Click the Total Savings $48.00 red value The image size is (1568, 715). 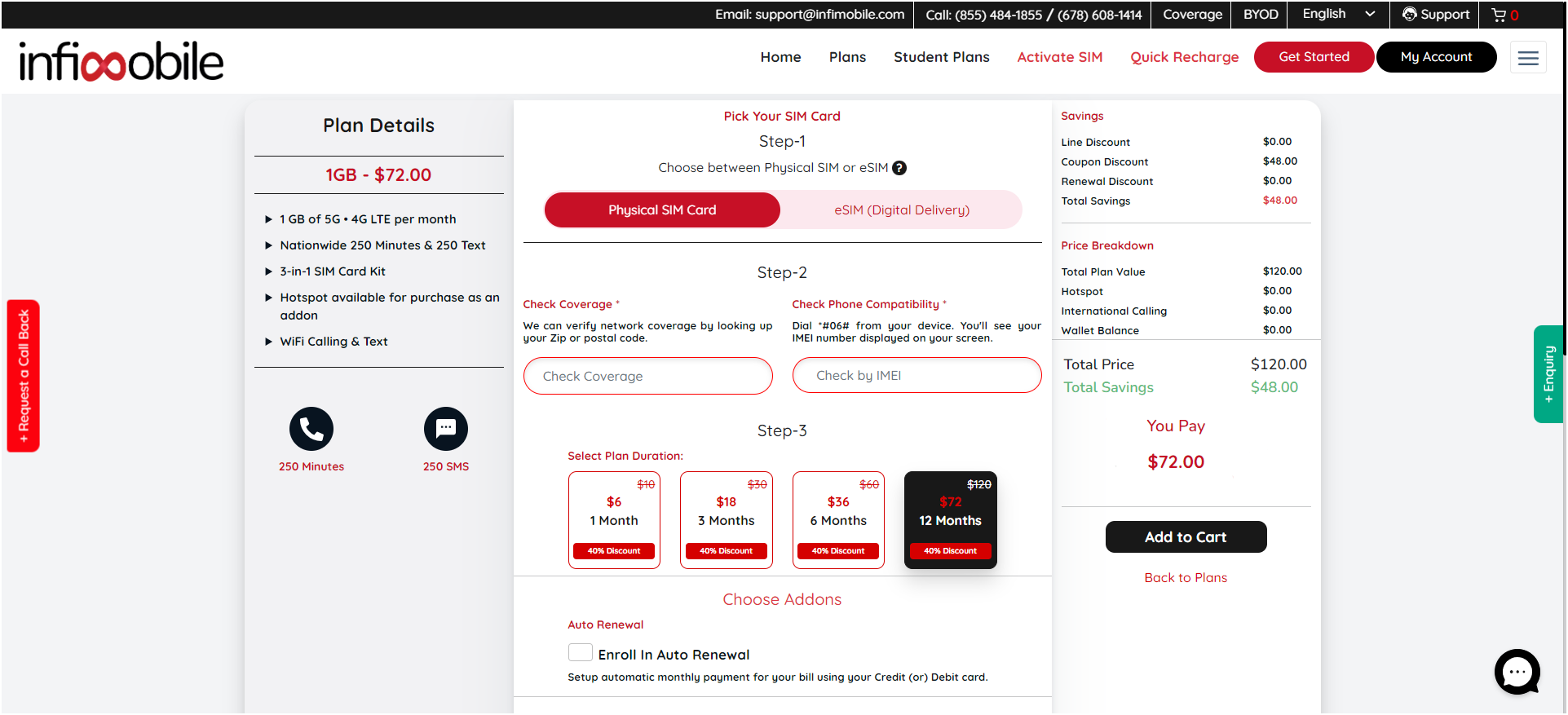(1280, 201)
